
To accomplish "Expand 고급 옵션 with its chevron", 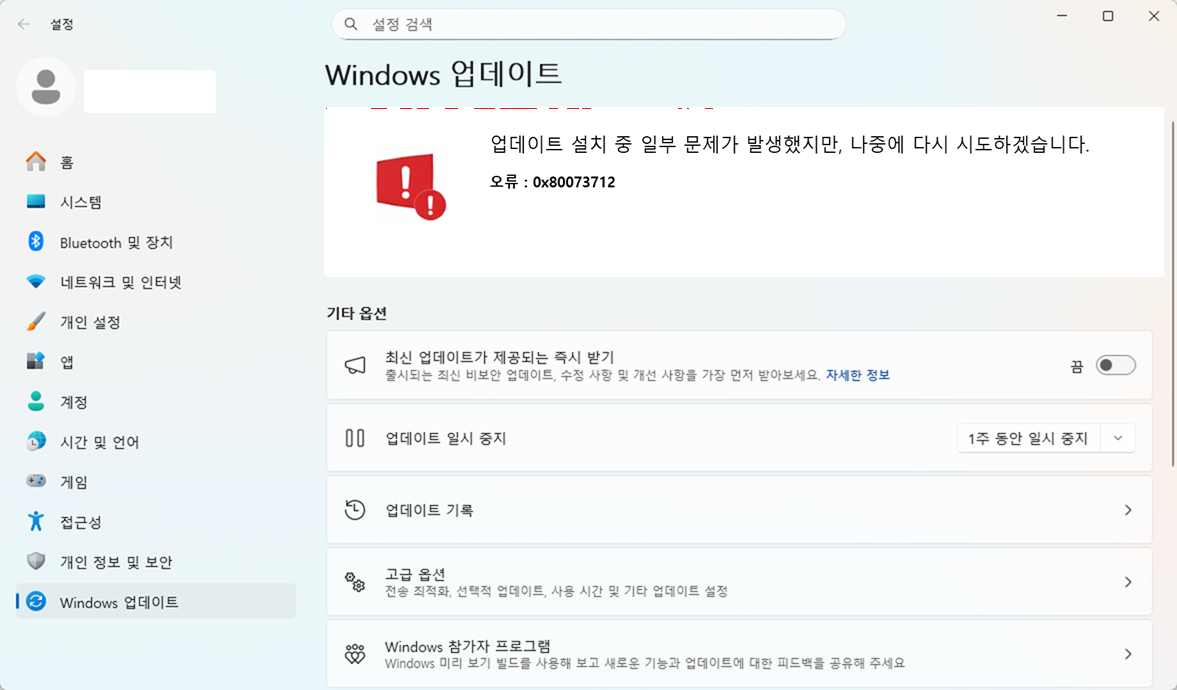I will pyautogui.click(x=1127, y=582).
